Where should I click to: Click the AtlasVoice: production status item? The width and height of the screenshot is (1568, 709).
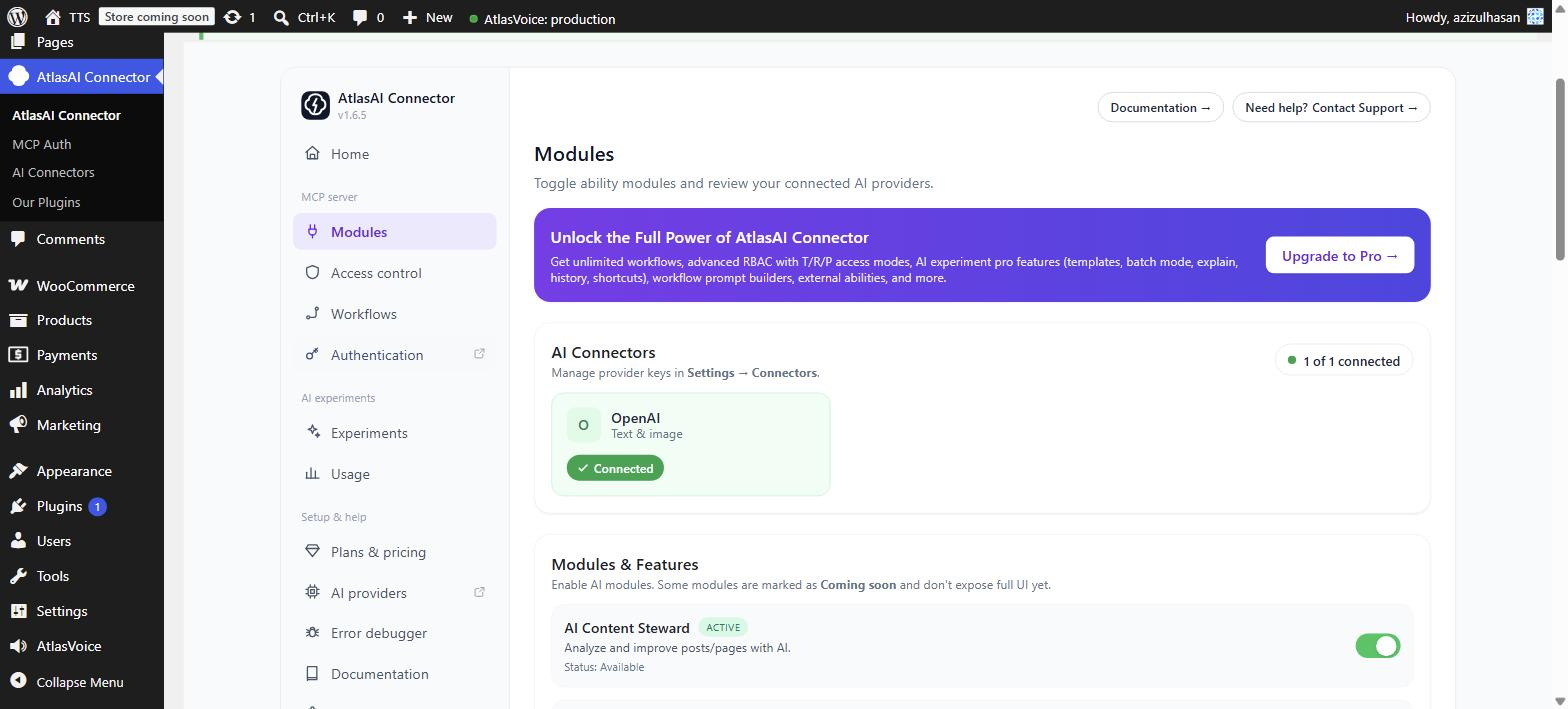543,18
